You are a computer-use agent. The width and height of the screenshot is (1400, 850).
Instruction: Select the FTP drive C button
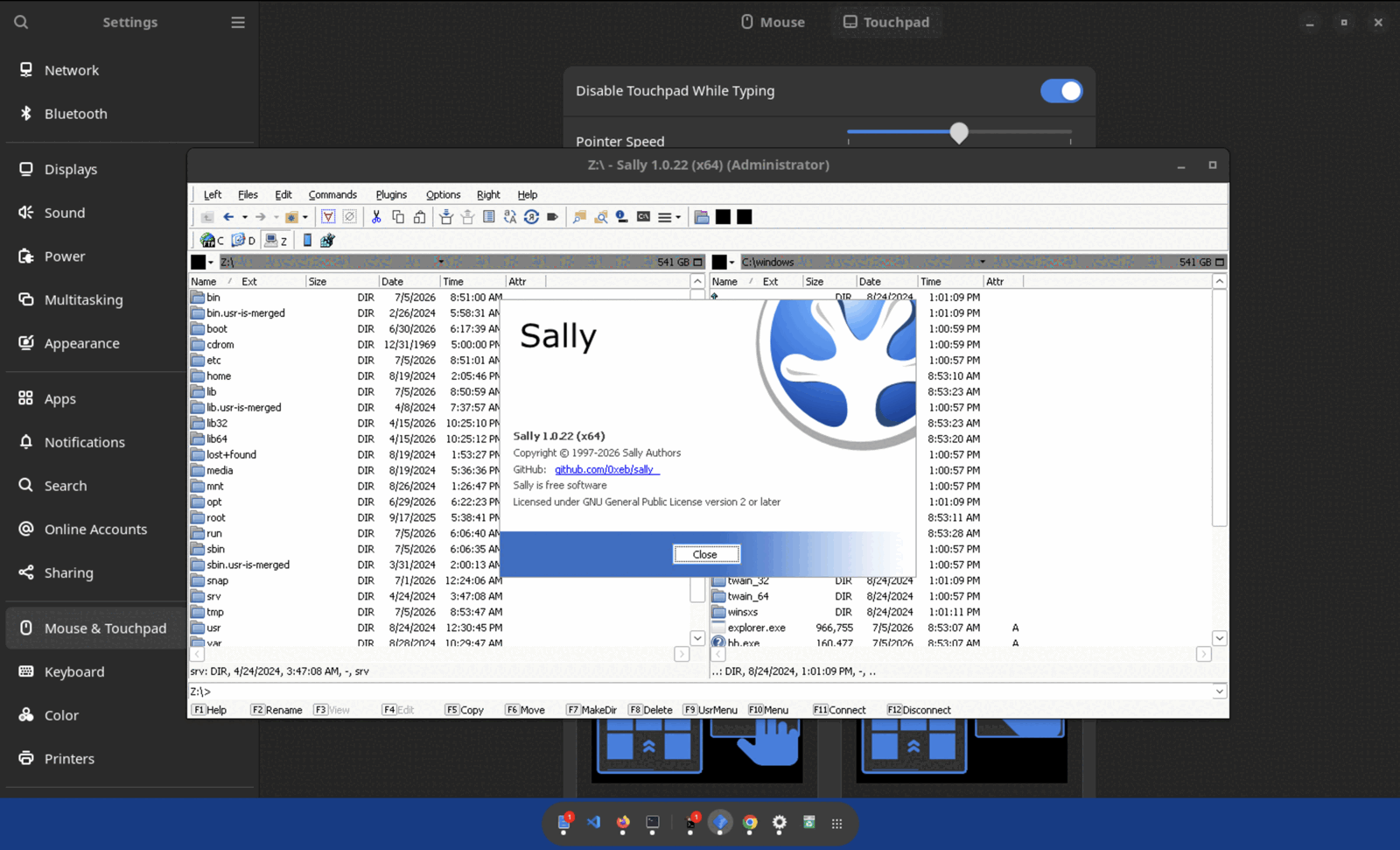coord(212,240)
